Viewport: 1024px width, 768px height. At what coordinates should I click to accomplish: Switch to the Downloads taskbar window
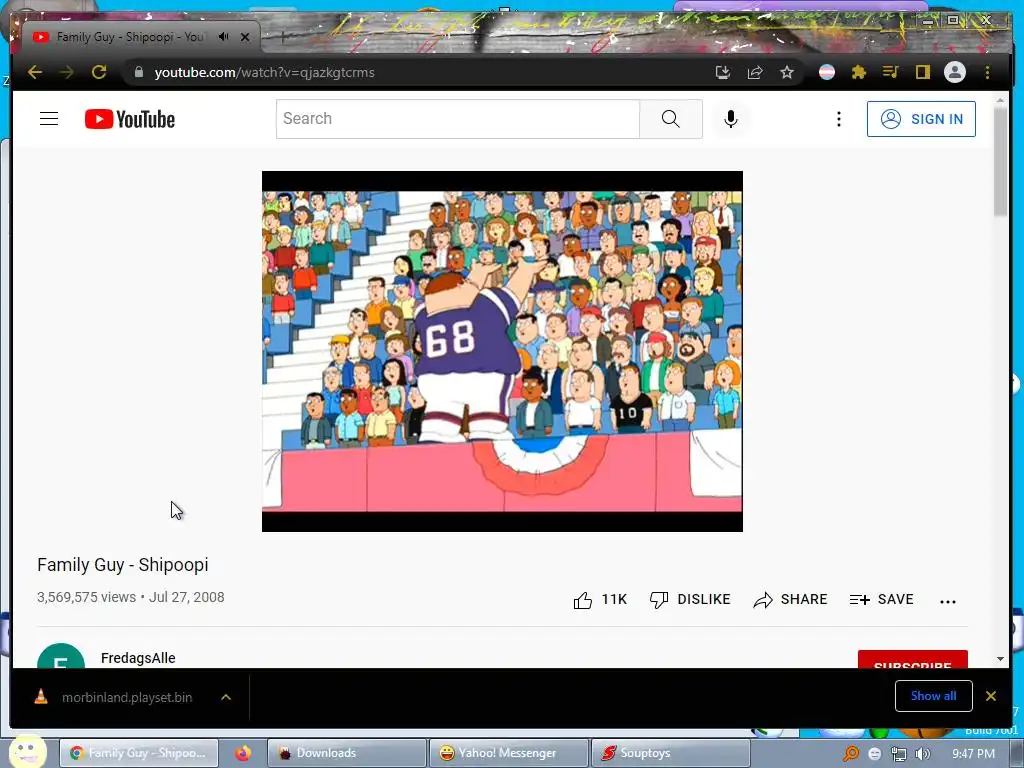346,753
